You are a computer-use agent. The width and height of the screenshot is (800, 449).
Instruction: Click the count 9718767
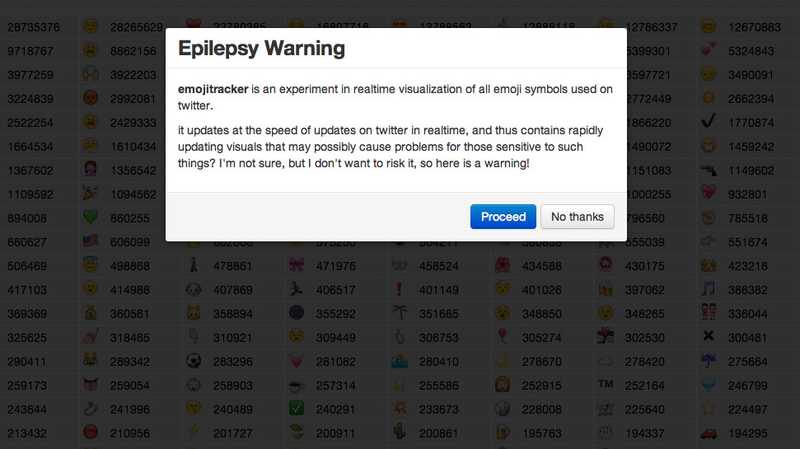click(x=30, y=51)
